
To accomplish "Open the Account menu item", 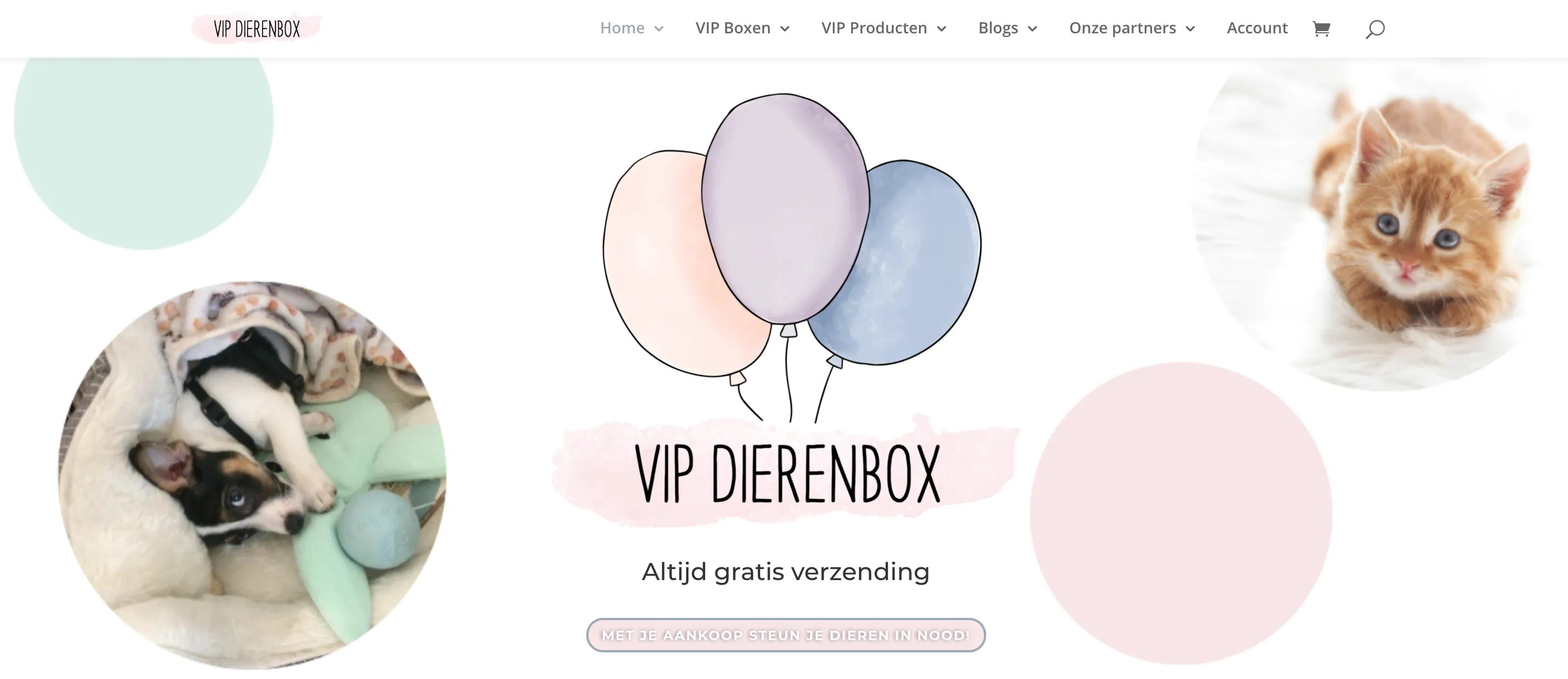I will click(x=1257, y=28).
